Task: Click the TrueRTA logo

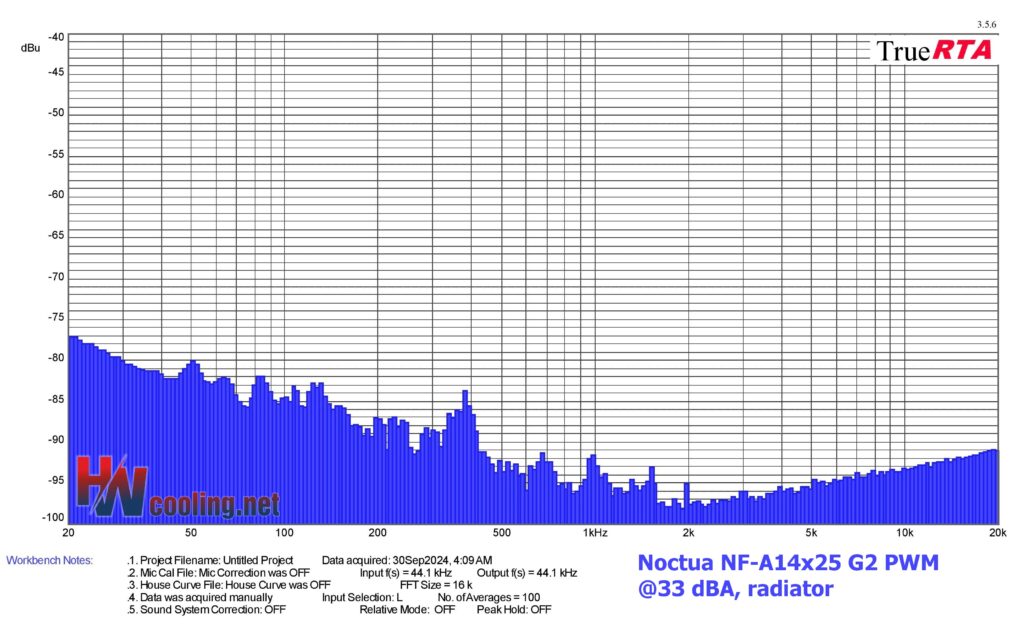Action: [934, 50]
